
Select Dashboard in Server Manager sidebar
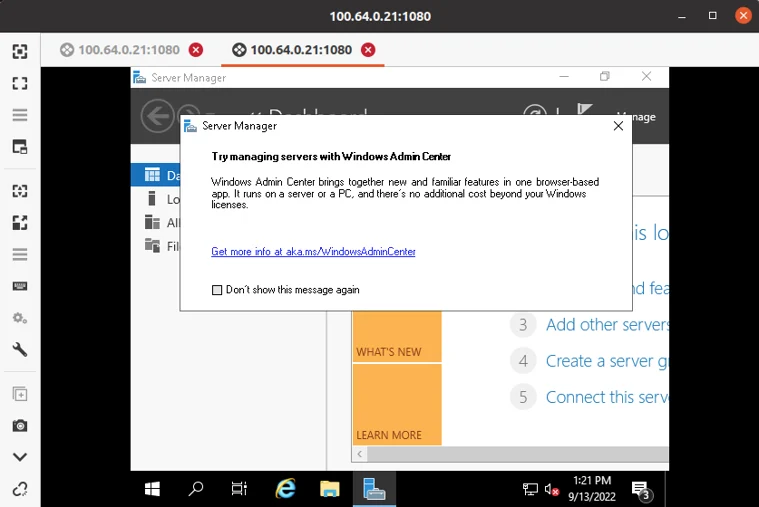click(156, 175)
